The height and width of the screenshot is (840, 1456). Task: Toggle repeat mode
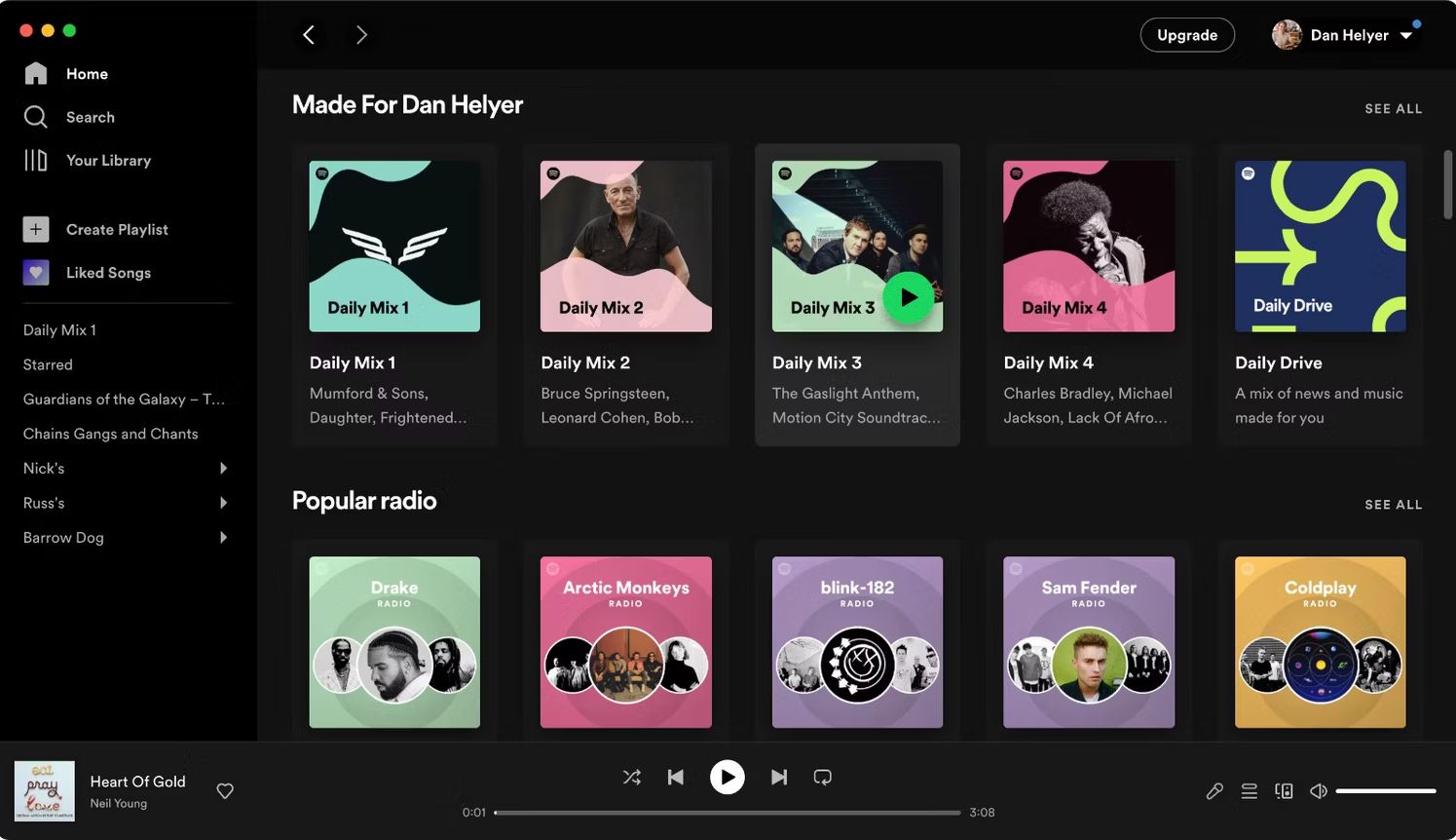pyautogui.click(x=823, y=777)
